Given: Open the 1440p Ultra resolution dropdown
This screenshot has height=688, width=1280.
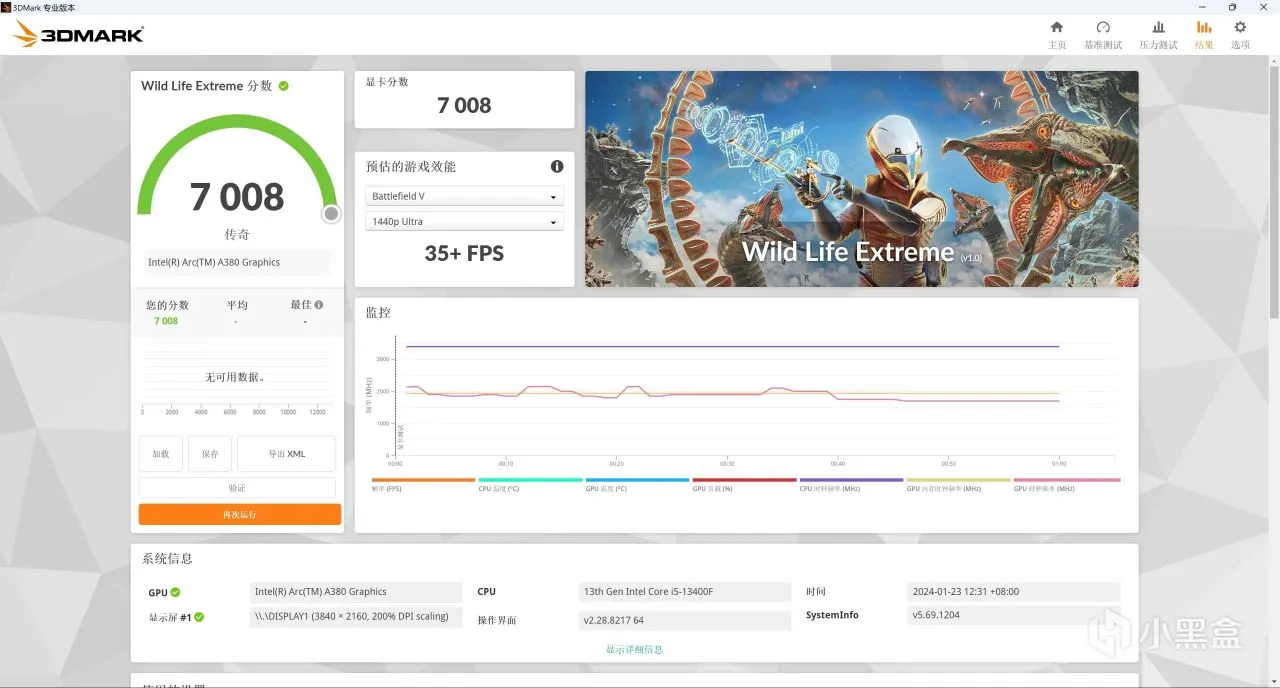Looking at the screenshot, I should click(464, 222).
